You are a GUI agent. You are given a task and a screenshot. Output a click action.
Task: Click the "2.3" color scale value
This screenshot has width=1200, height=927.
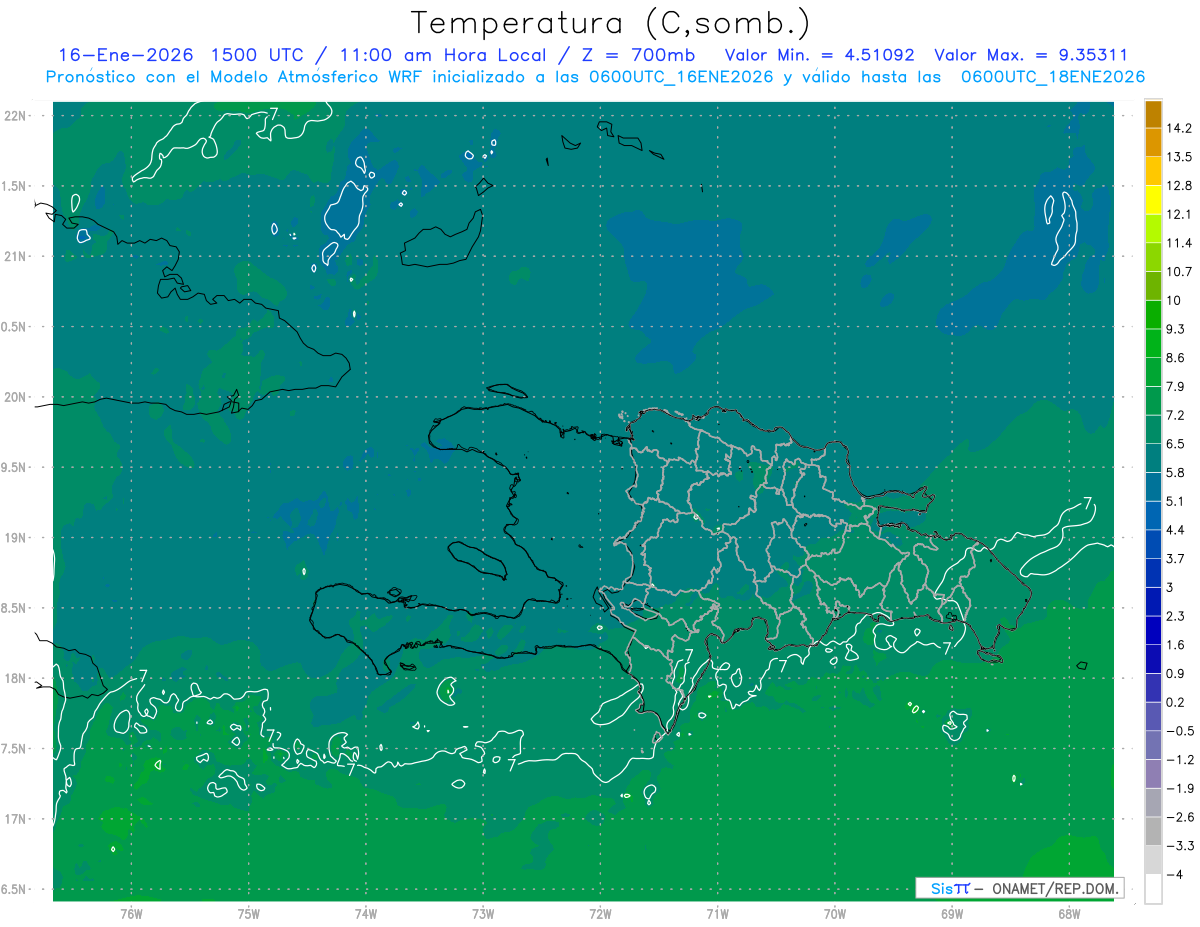(1176, 616)
